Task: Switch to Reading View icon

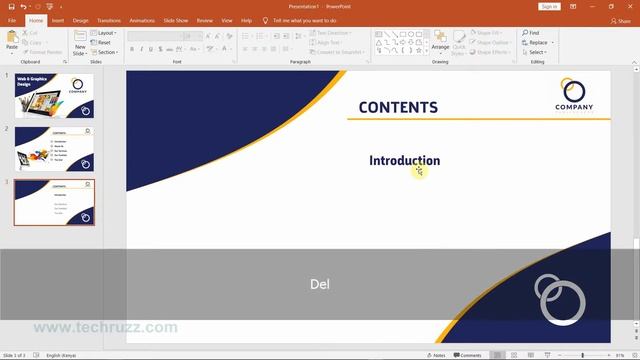Action: pyautogui.click(x=531, y=355)
